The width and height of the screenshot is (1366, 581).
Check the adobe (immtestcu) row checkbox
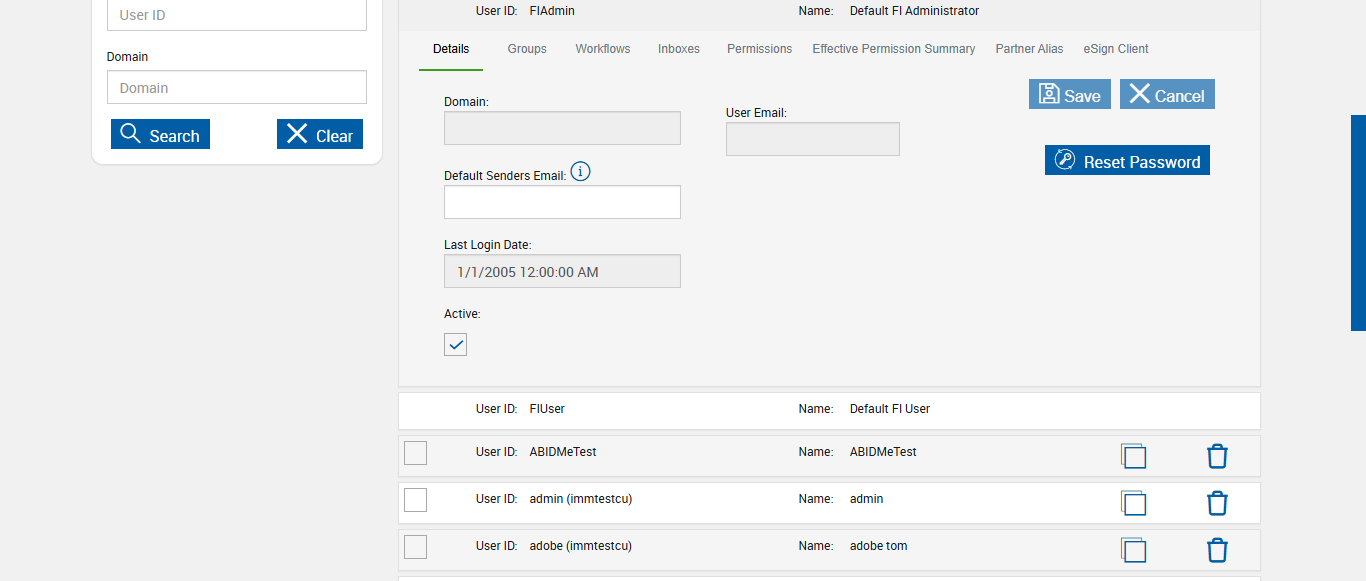(416, 547)
